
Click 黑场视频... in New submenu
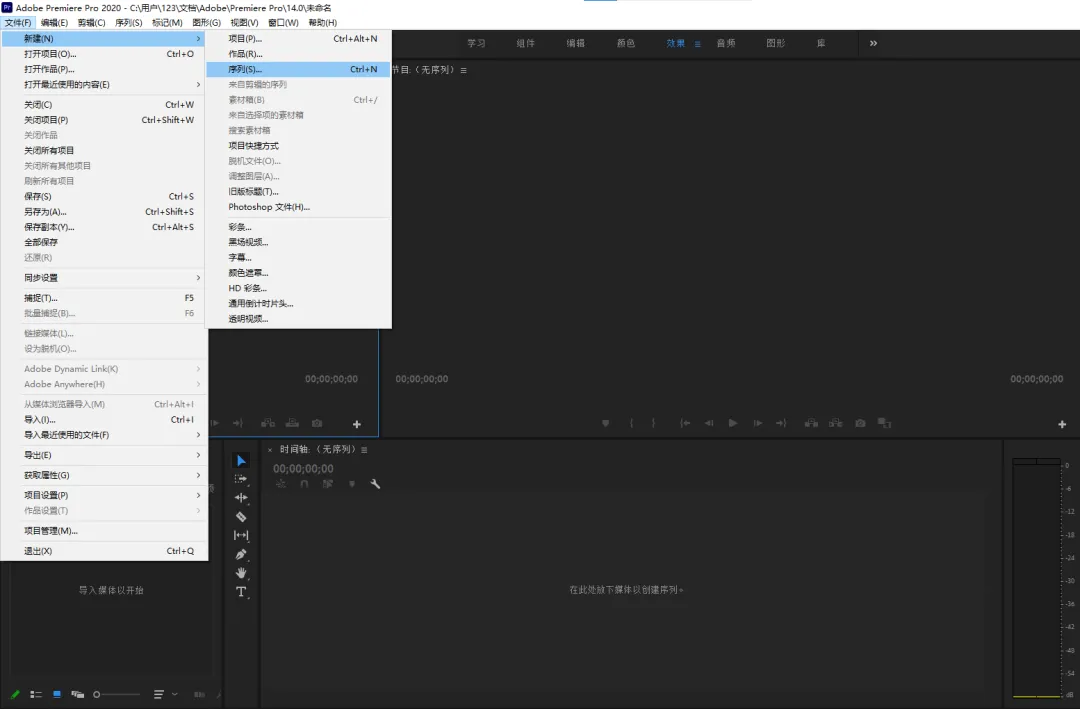298,242
